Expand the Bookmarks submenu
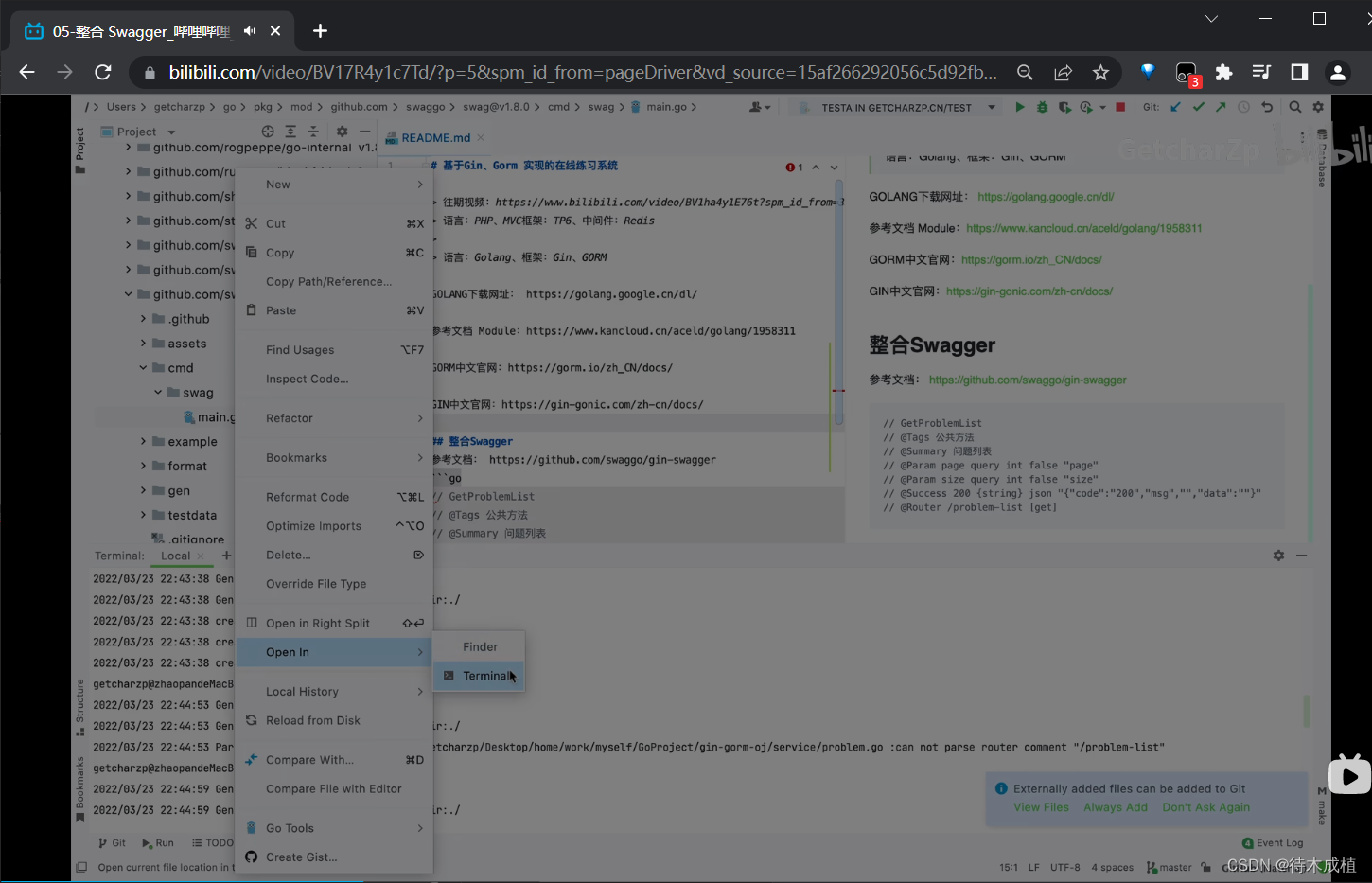 tap(334, 458)
